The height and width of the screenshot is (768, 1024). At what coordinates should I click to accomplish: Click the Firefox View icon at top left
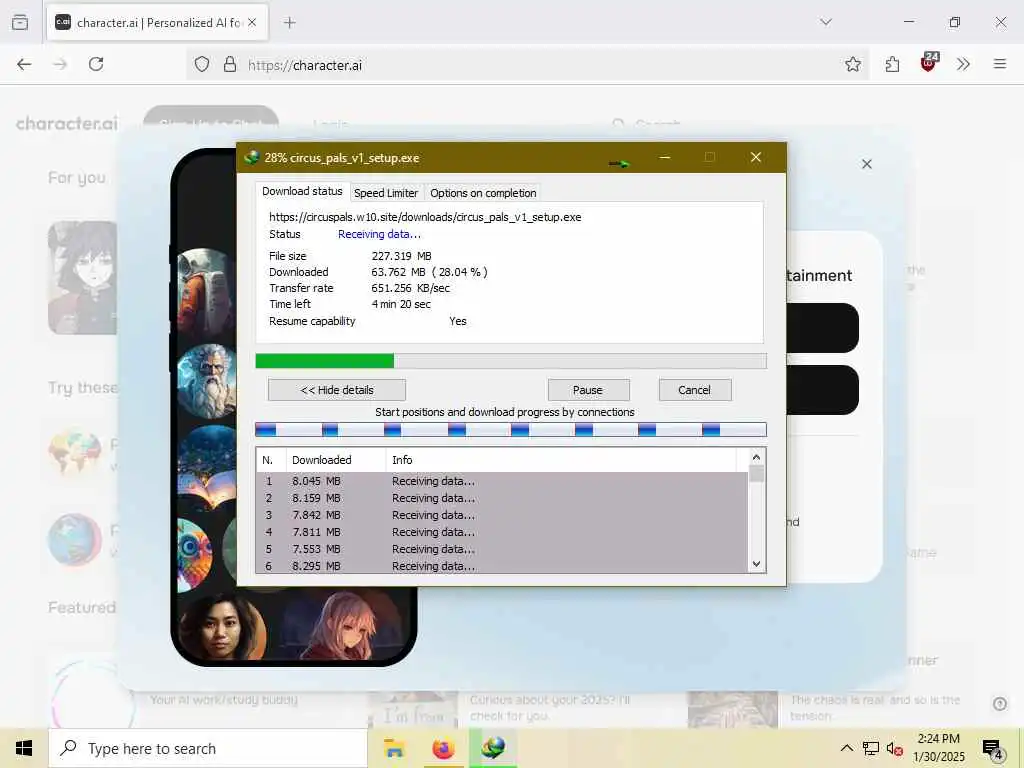20,22
